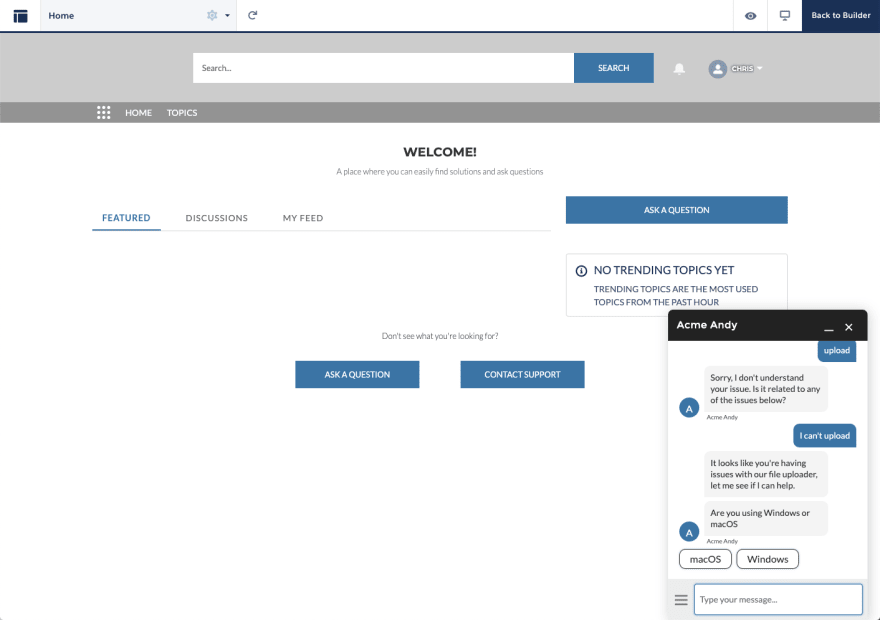Viewport: 880px width, 620px height.
Task: Click the WELCOME! heading
Action: [440, 152]
